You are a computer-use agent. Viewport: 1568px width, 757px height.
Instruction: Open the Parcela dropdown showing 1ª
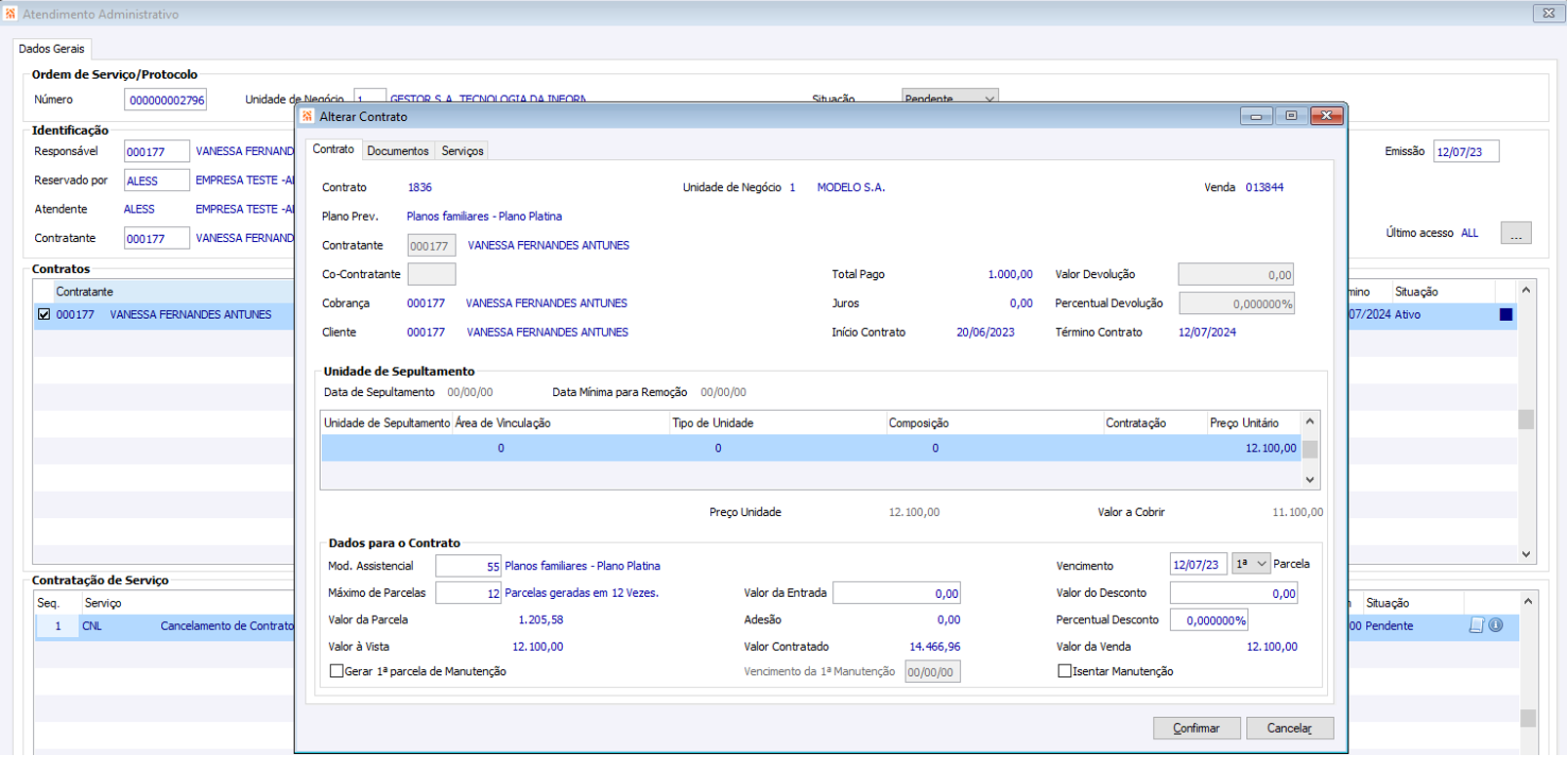(x=1251, y=564)
